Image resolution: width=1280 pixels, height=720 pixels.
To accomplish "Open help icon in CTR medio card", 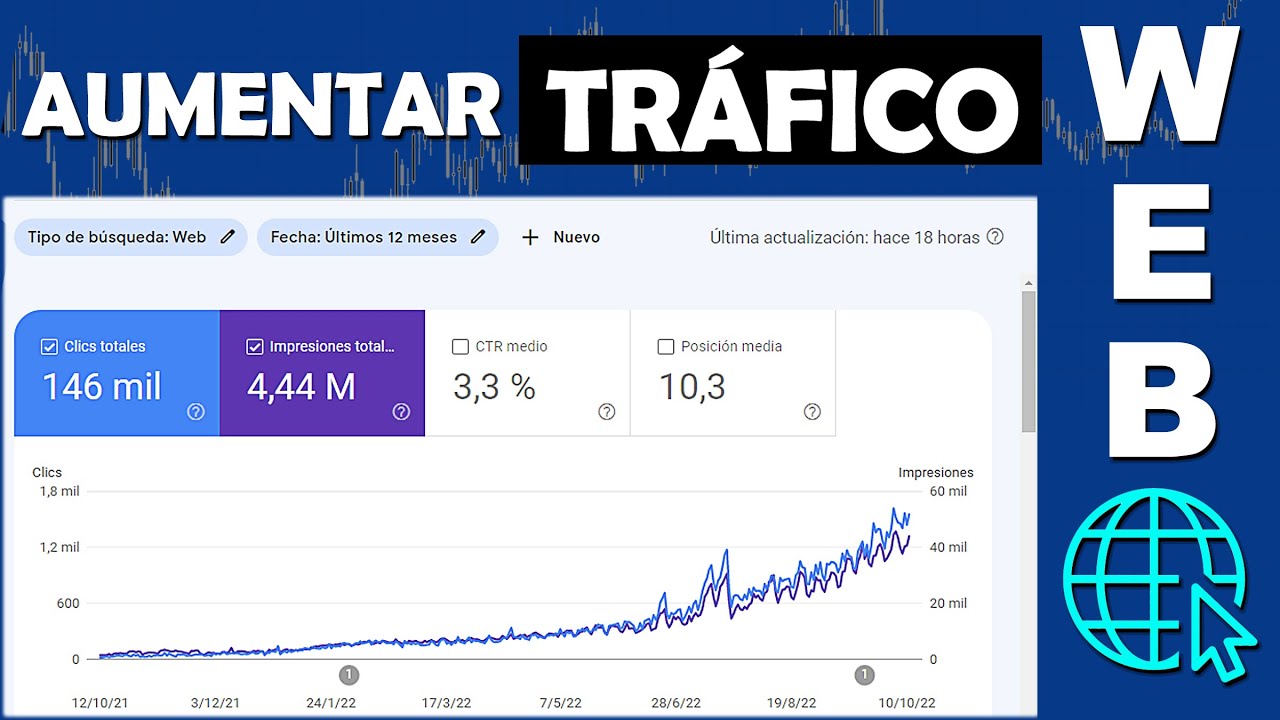I will [607, 412].
